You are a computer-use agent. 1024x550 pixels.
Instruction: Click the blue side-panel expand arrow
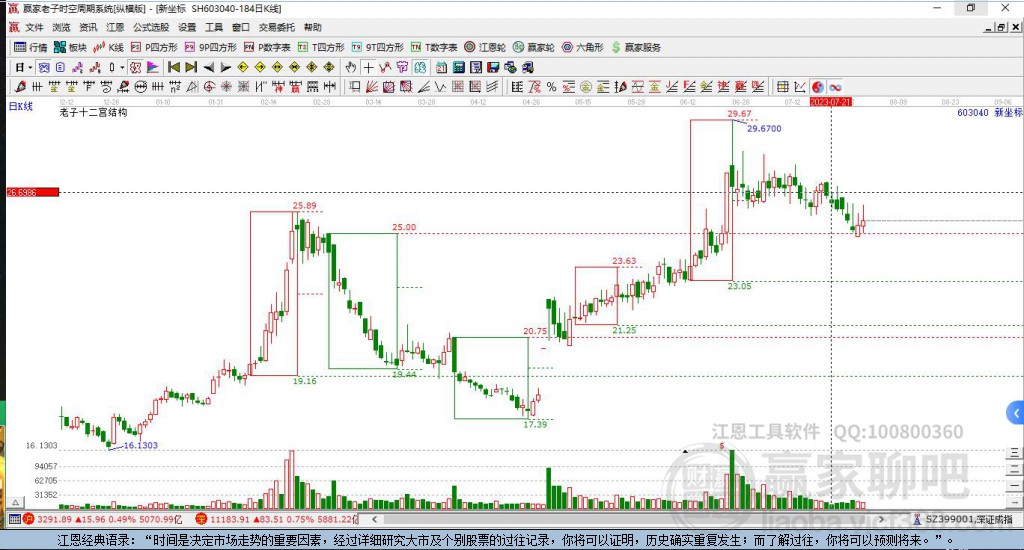[1016, 413]
